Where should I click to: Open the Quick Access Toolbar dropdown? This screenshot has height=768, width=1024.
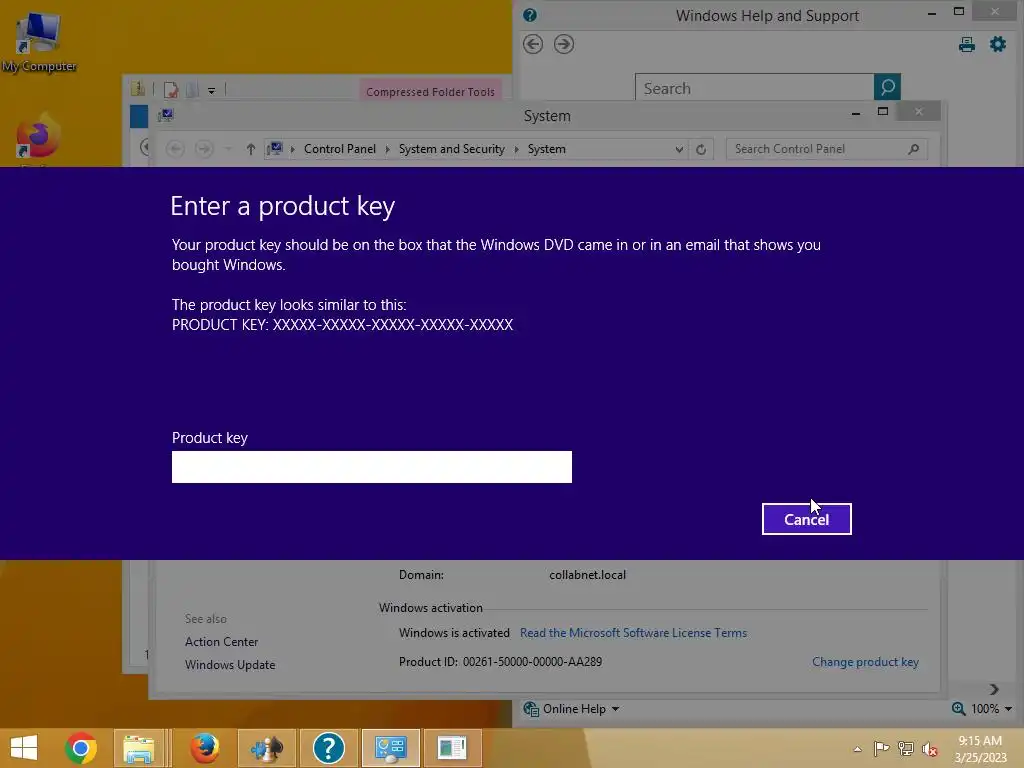click(212, 91)
